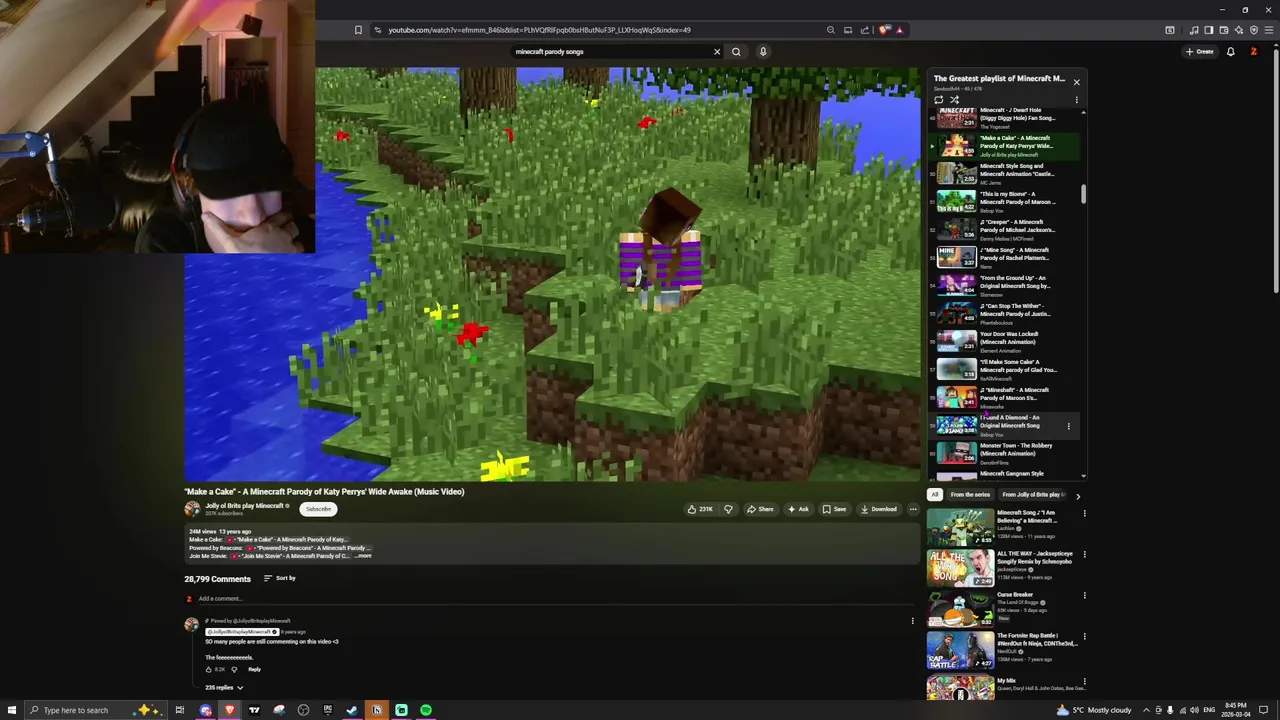The width and height of the screenshot is (1280, 720).
Task: Open playlist panel more options menu
Action: click(1076, 100)
